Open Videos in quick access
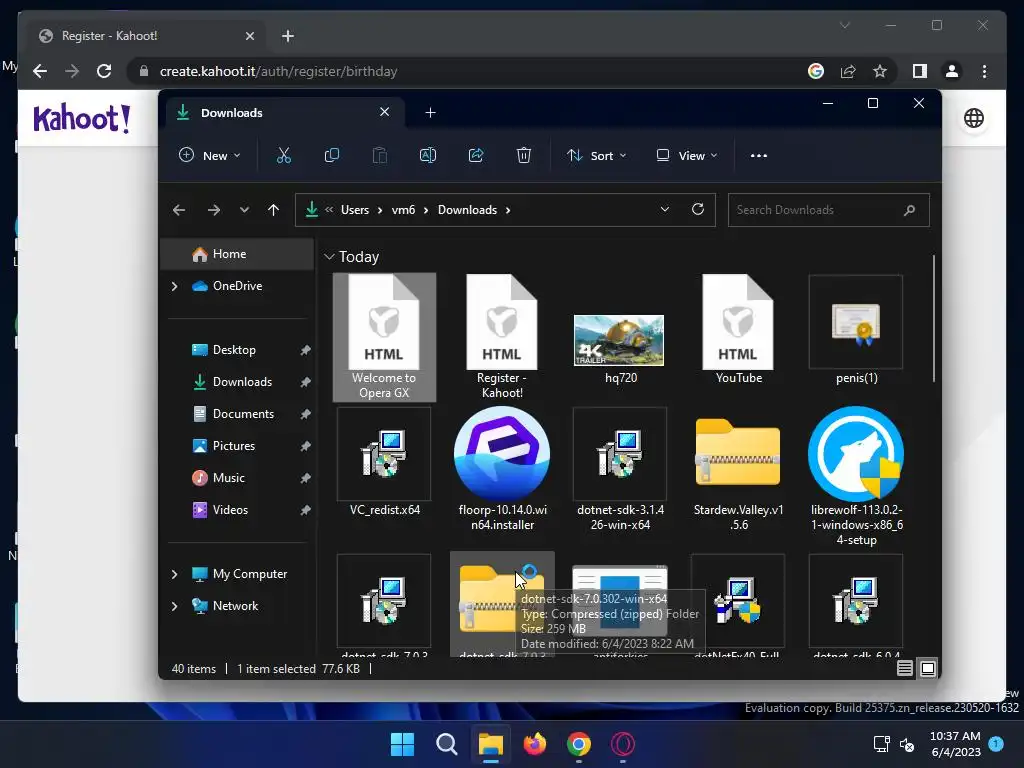This screenshot has height=768, width=1024. point(238,510)
